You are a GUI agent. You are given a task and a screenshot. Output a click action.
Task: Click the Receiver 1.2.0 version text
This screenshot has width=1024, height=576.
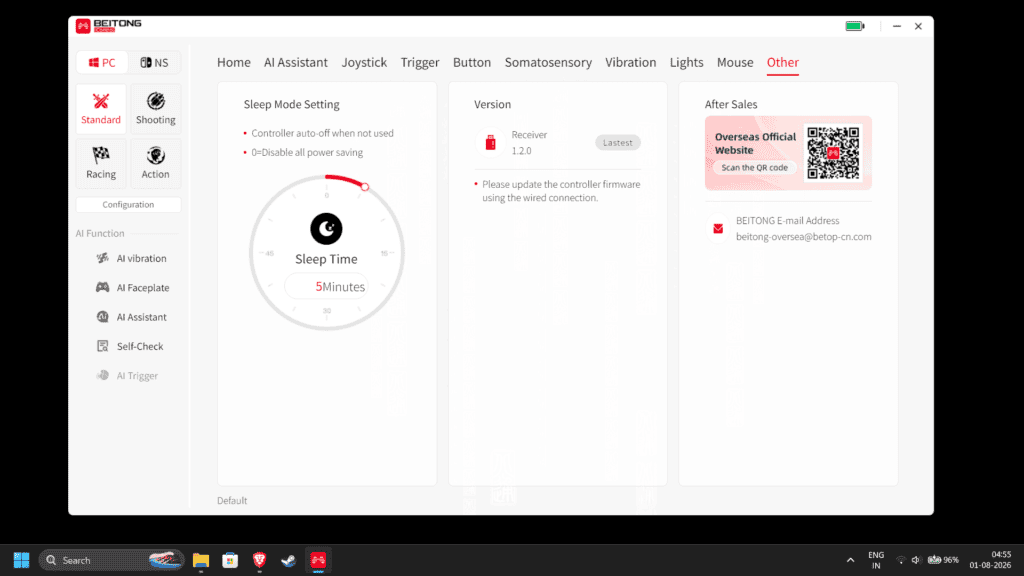(530, 142)
